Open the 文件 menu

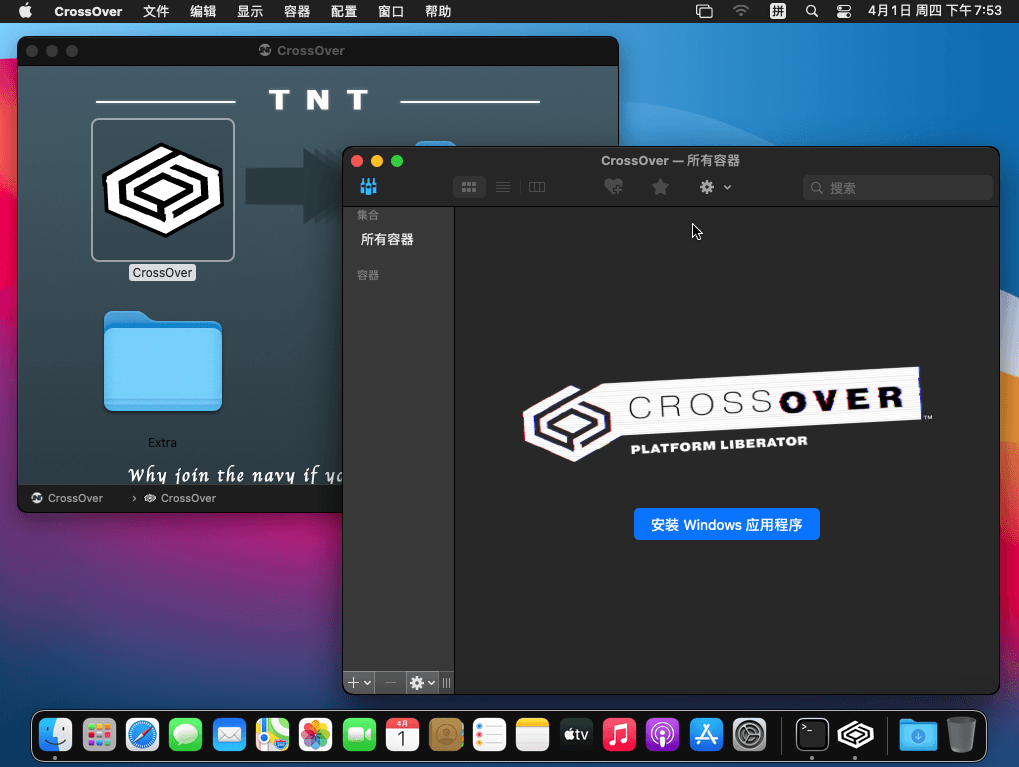point(156,11)
